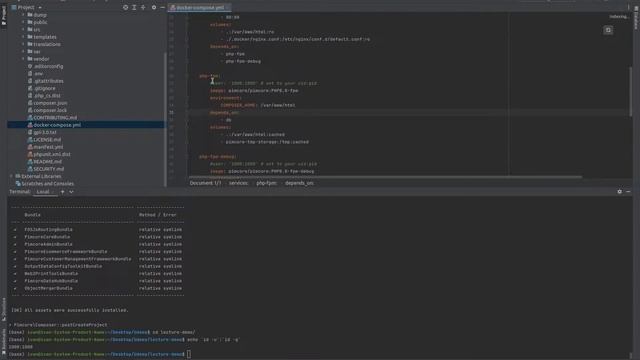The width and height of the screenshot is (640, 360).
Task: Select .gitattributes in the tree
Action: [49, 81]
